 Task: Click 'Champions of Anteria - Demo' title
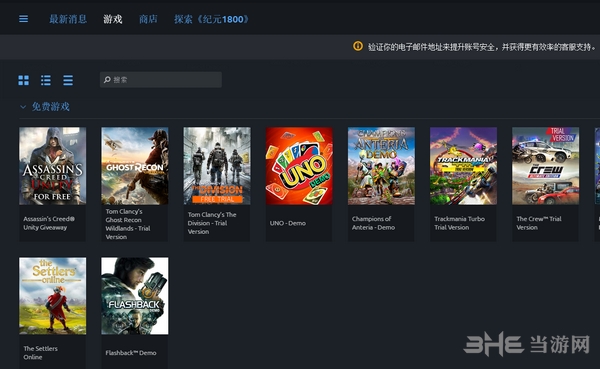click(373, 223)
